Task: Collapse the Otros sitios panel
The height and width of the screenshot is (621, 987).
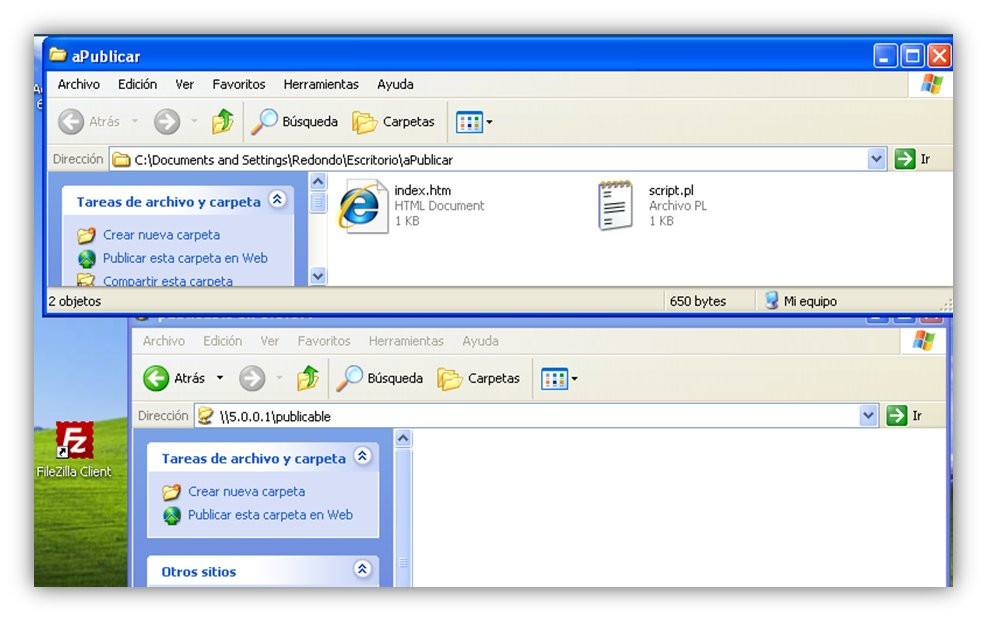Action: pos(363,570)
